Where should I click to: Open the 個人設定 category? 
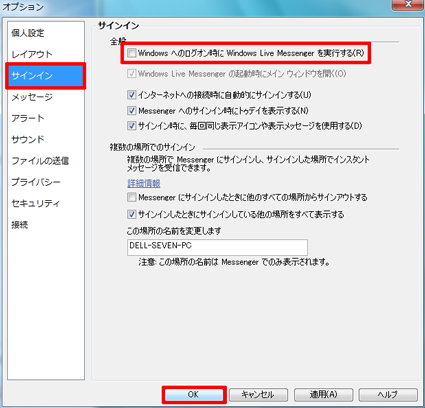tap(28, 33)
